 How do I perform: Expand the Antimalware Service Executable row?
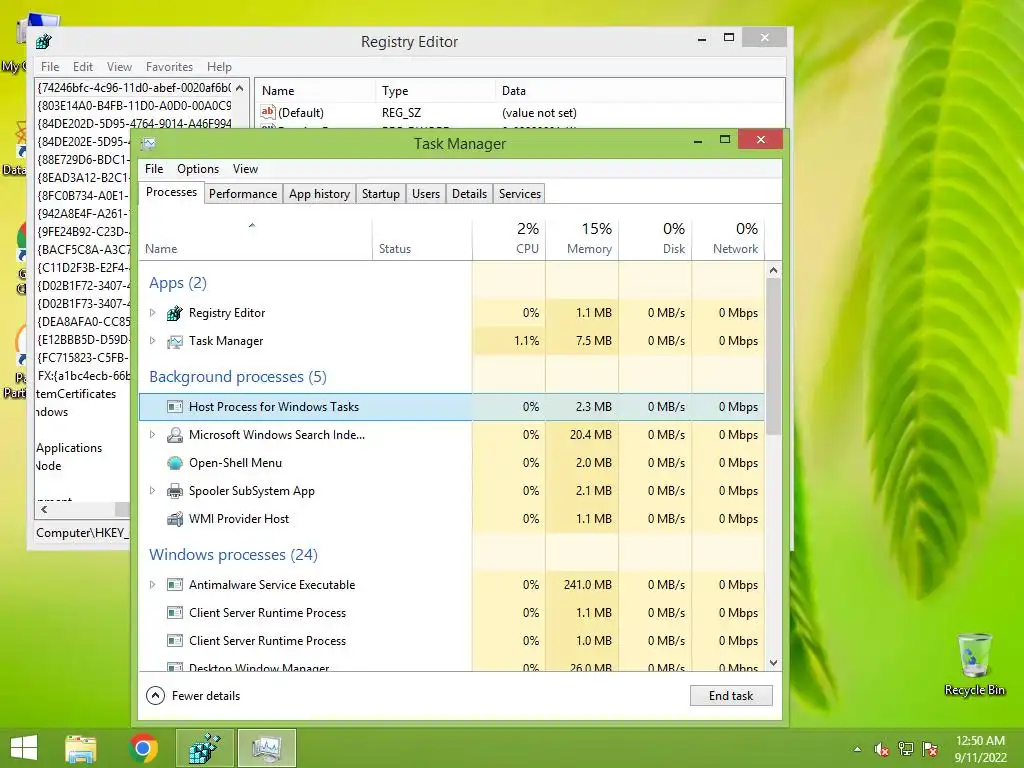[152, 585]
